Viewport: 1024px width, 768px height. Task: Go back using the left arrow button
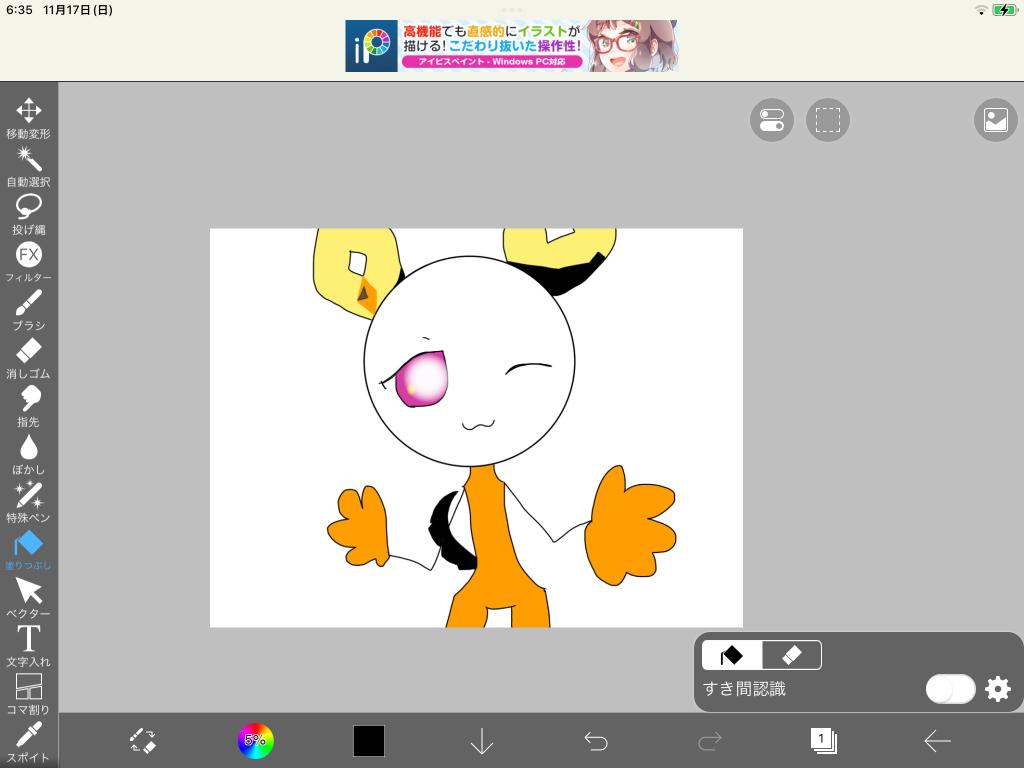click(x=937, y=741)
